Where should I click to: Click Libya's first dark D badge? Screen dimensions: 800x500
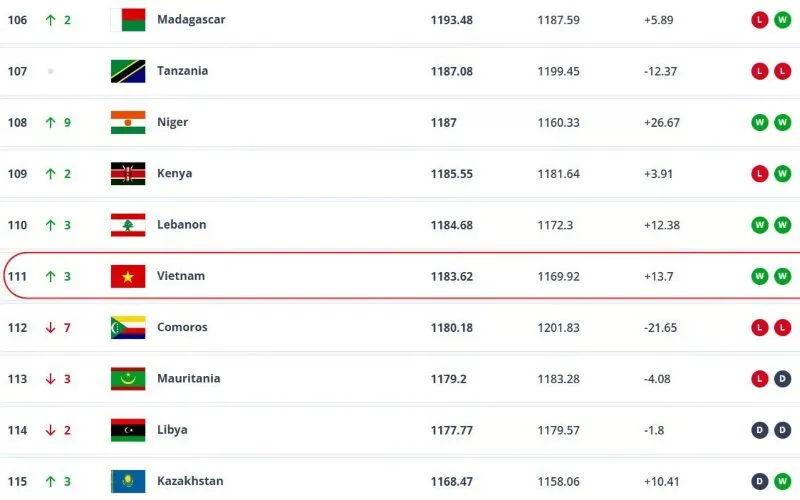coord(760,430)
